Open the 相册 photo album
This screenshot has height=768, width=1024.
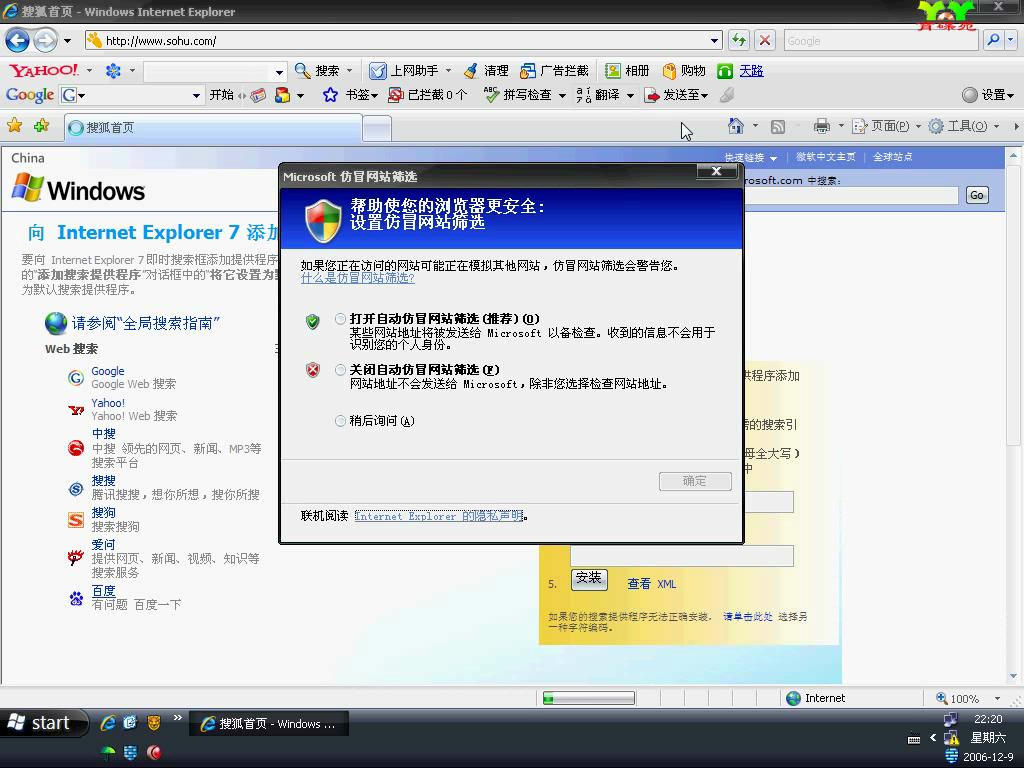pos(627,71)
